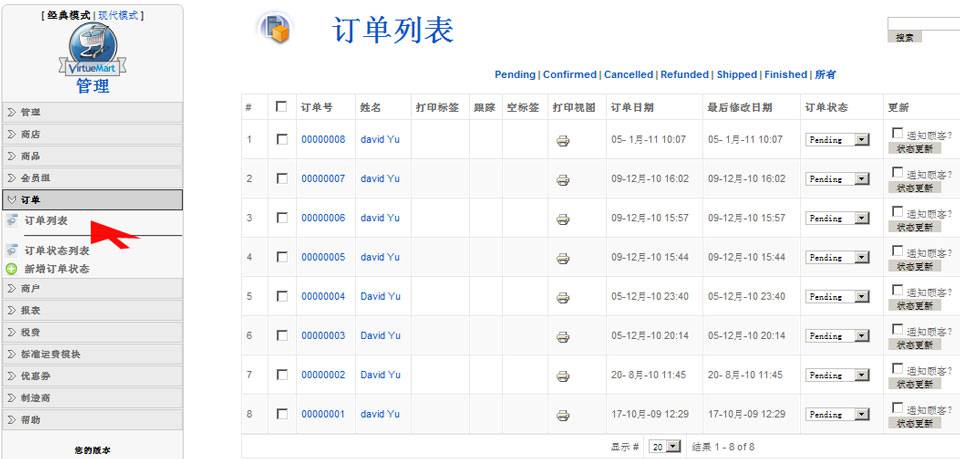The width and height of the screenshot is (960, 459).
Task: Expand the 报表 sidebar section
Action: click(x=92, y=310)
